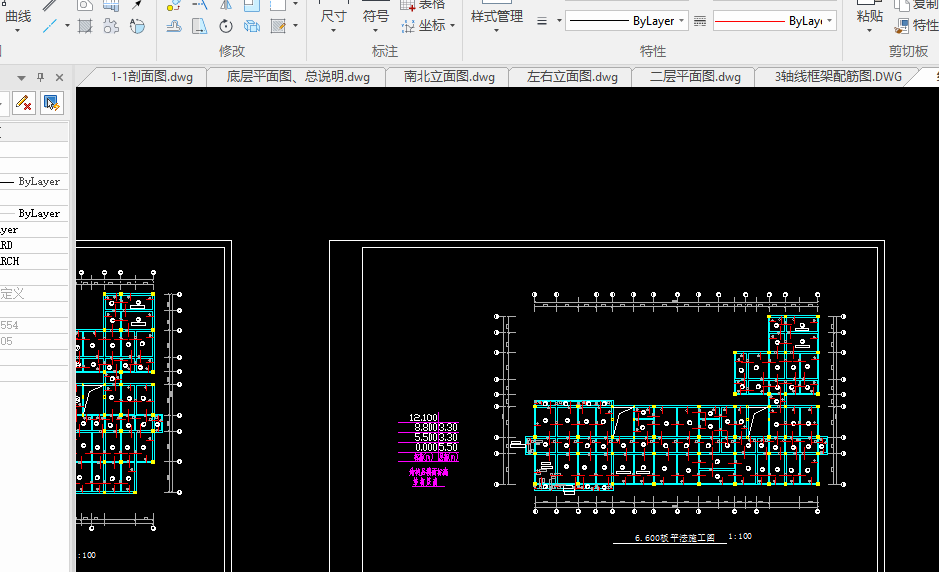939x572 pixels.
Task: Select the construction line tool icon
Action: (50, 26)
